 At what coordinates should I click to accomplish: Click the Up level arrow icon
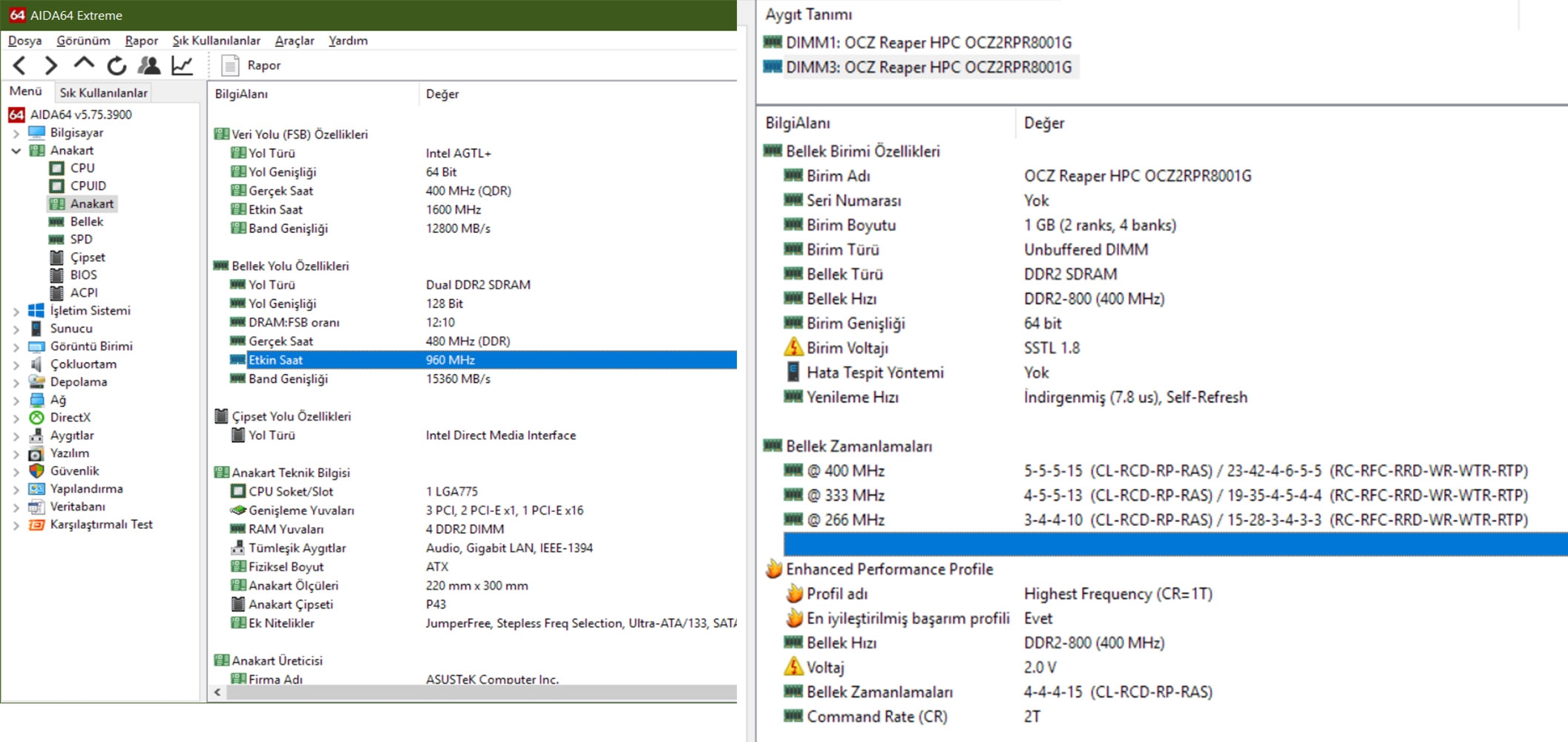click(x=84, y=65)
